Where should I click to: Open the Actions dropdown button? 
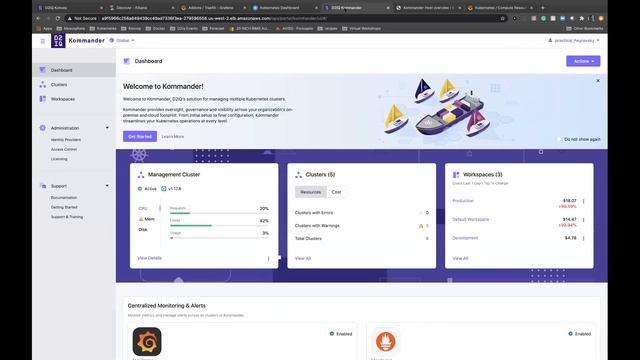tap(583, 61)
